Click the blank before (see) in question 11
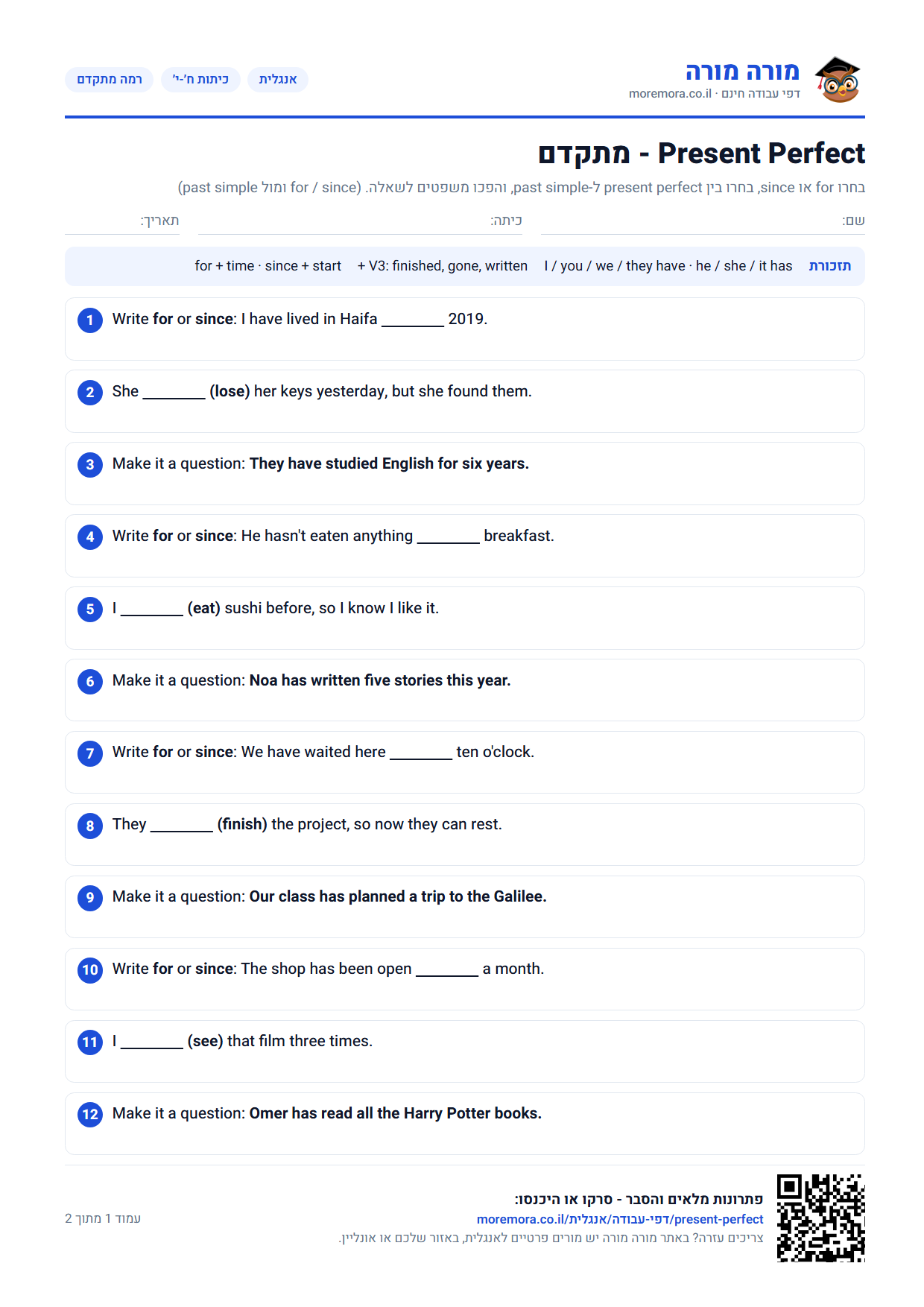 point(152,1043)
